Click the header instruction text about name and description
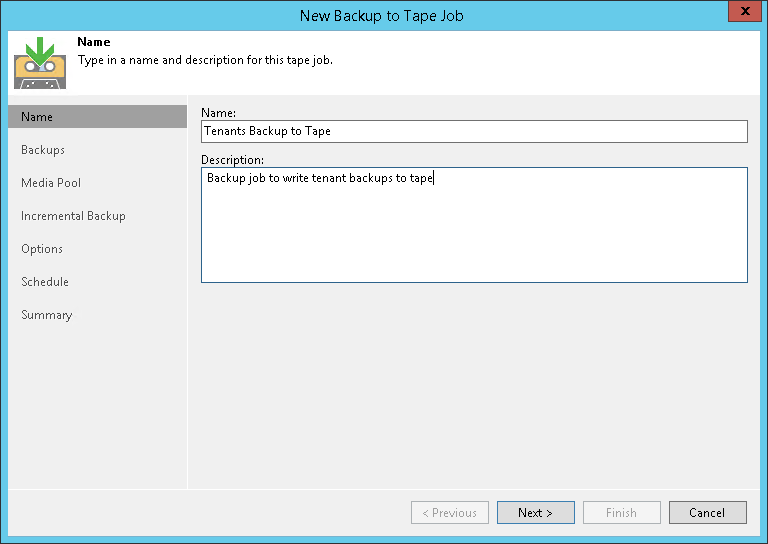This screenshot has width=768, height=544. (x=205, y=60)
